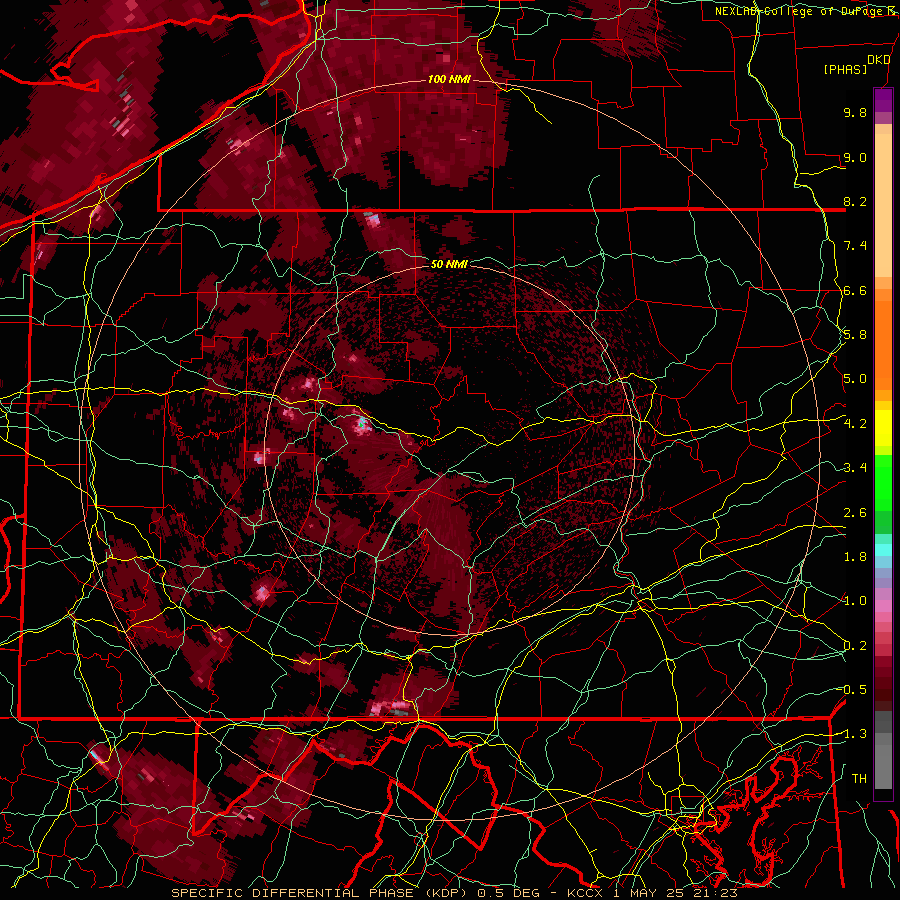Pick the bright yellow color bar segment
The height and width of the screenshot is (900, 900).
[x=883, y=428]
